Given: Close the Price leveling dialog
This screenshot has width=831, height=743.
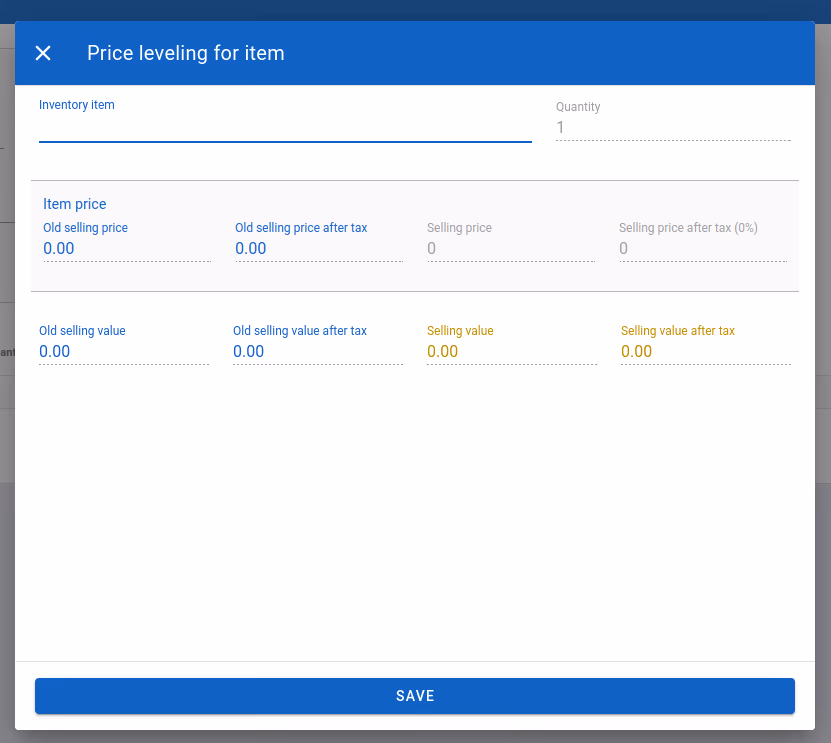Looking at the screenshot, I should click(43, 53).
